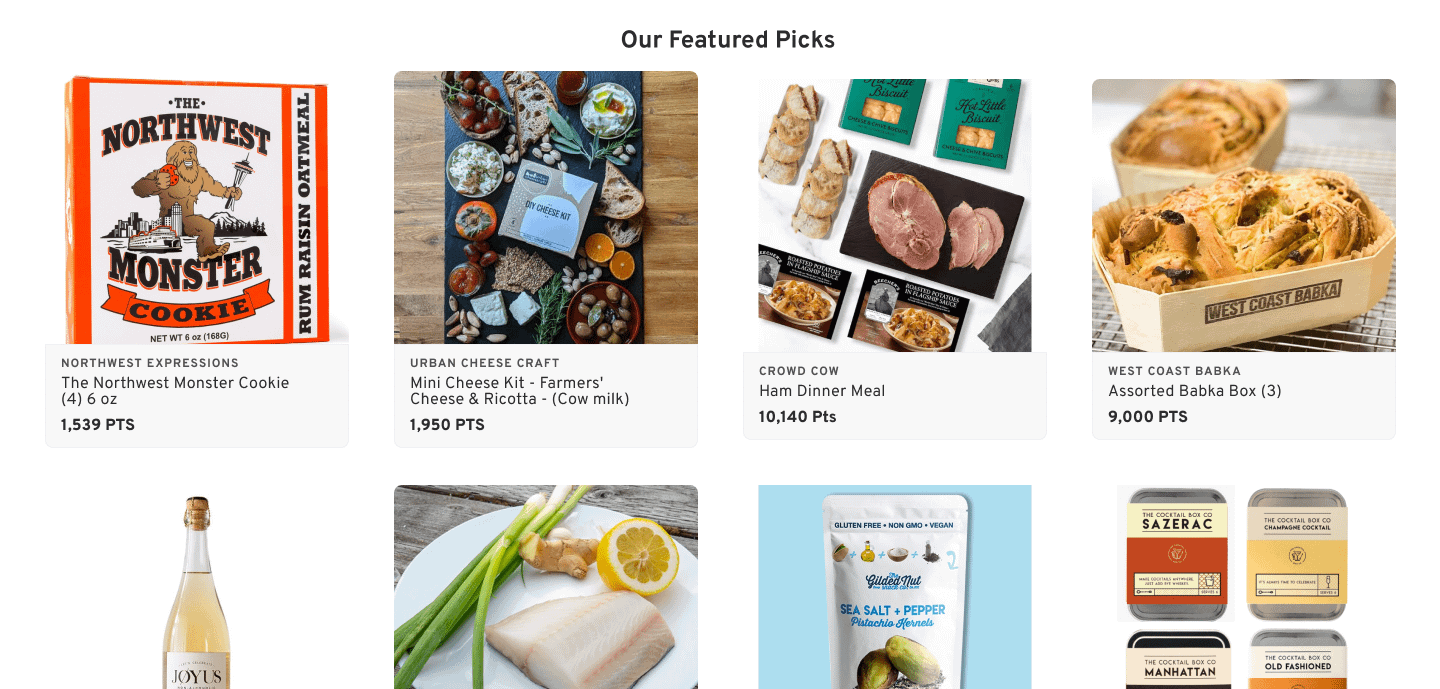The image size is (1440, 689).
Task: Open the Northwest Monster Cookie product image
Action: (x=197, y=208)
